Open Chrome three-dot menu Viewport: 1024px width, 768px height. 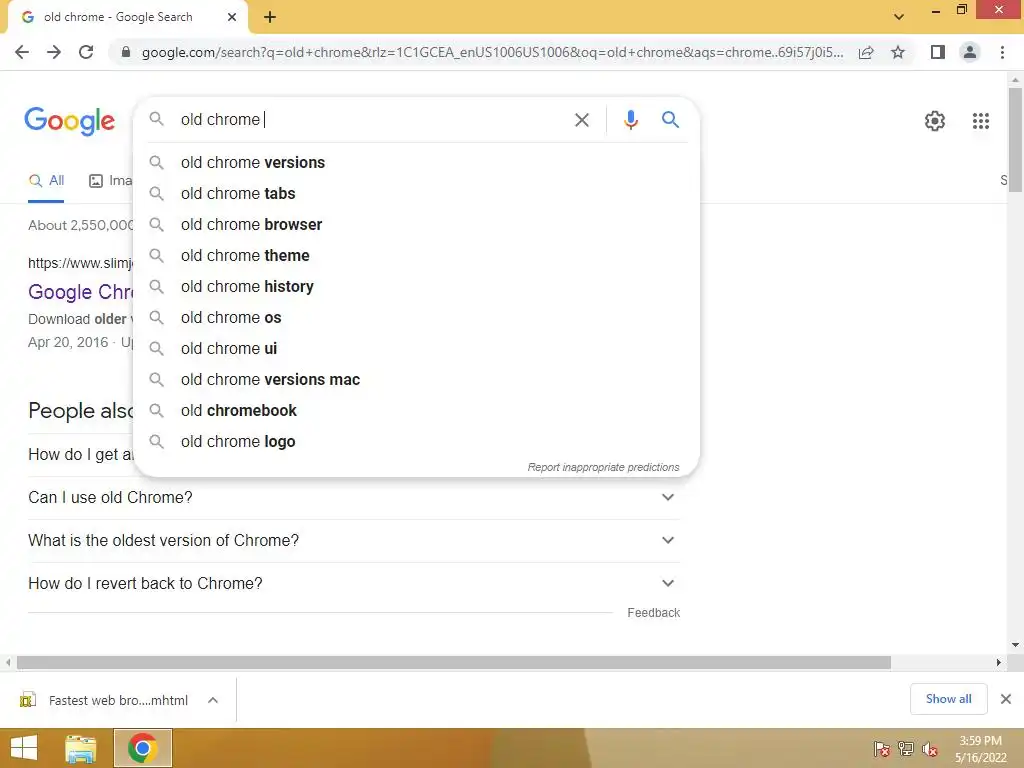[1002, 52]
